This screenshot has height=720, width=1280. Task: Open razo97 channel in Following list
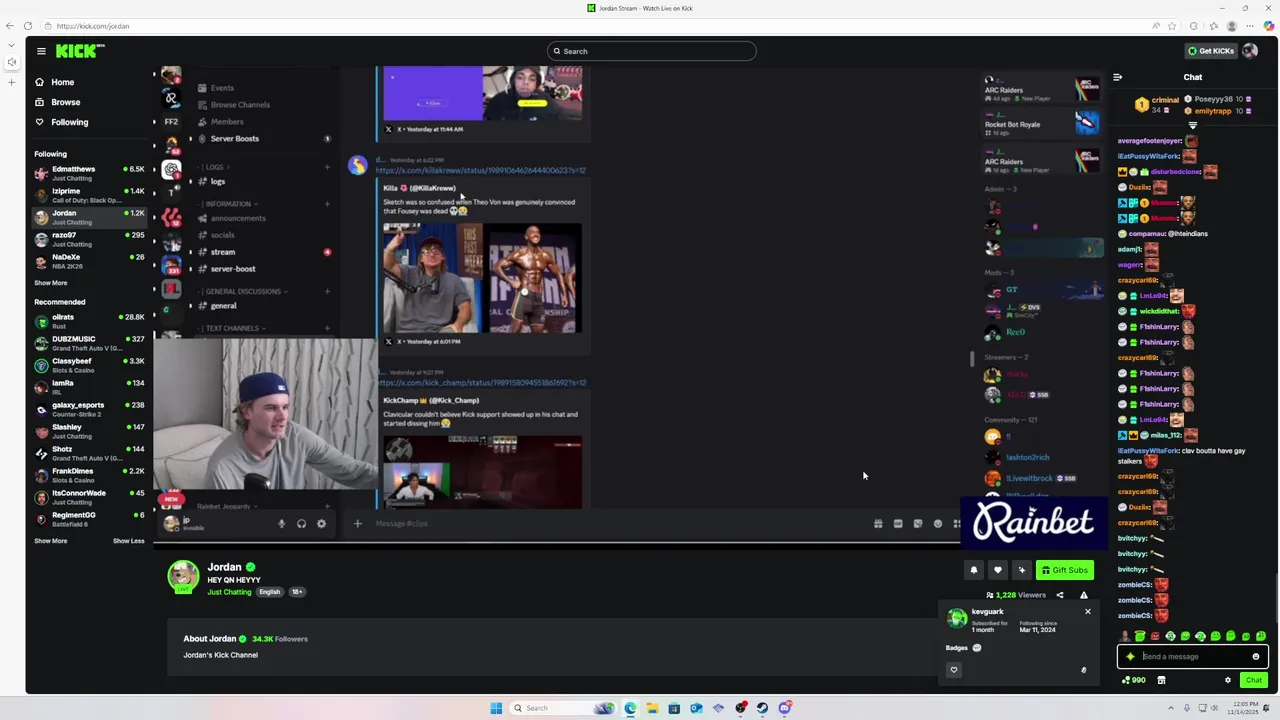tap(90, 239)
